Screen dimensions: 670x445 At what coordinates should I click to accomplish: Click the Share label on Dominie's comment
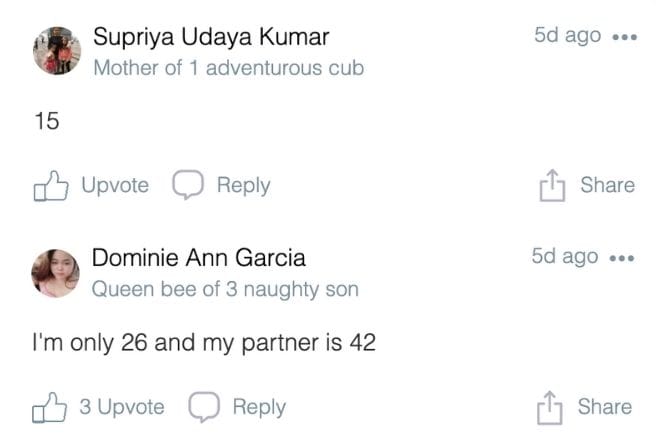point(604,407)
